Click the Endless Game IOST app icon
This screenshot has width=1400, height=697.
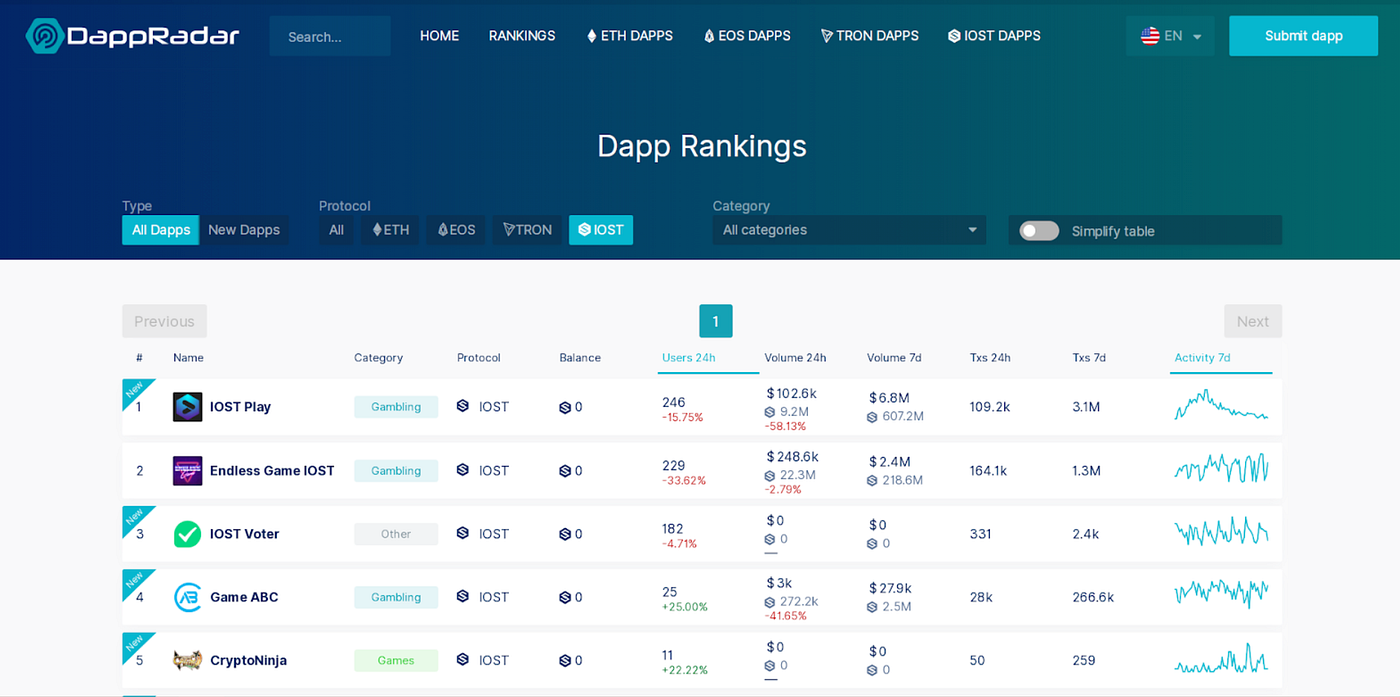pos(187,471)
